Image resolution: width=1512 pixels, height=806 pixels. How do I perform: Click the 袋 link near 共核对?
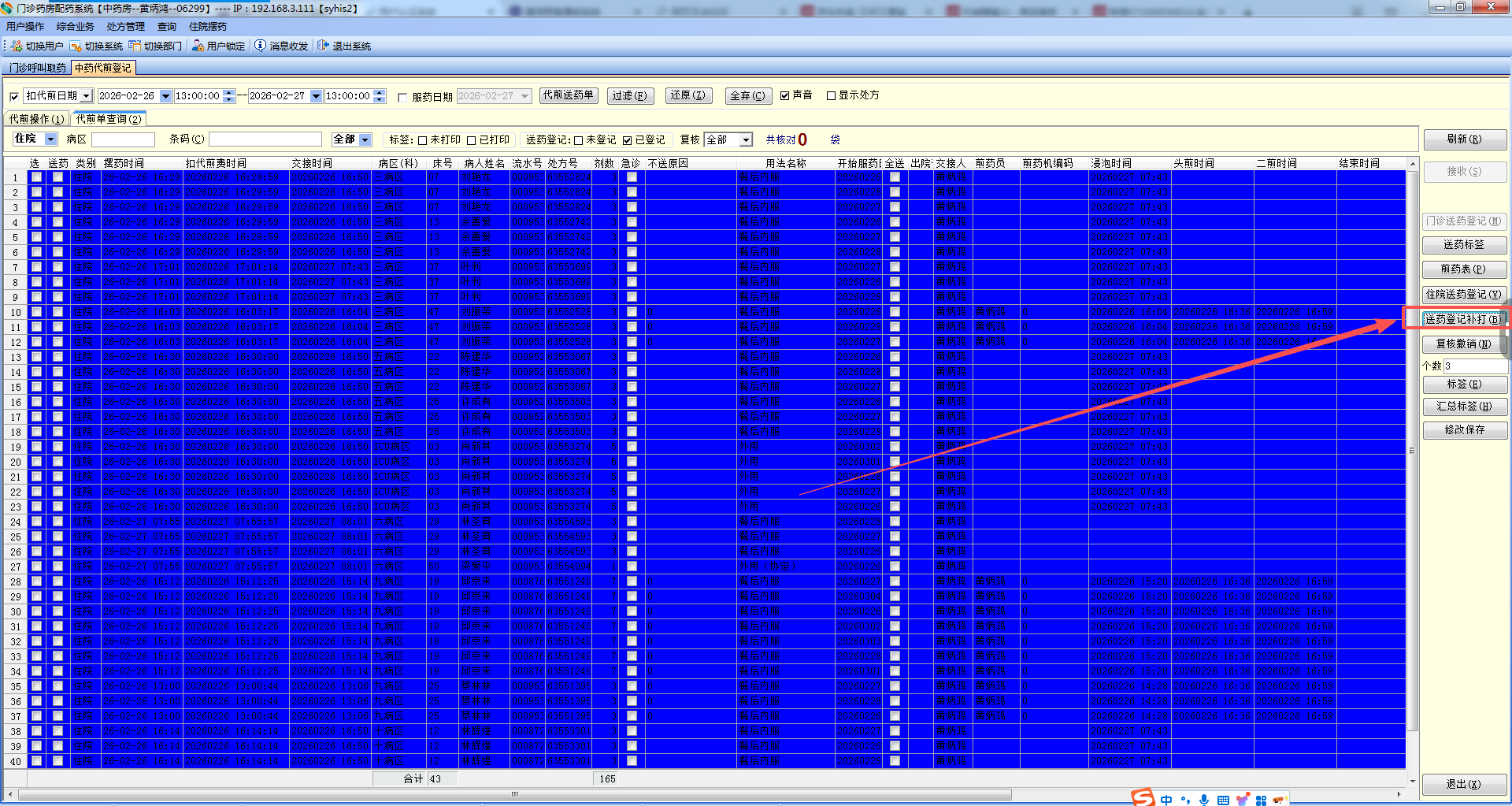click(x=835, y=140)
